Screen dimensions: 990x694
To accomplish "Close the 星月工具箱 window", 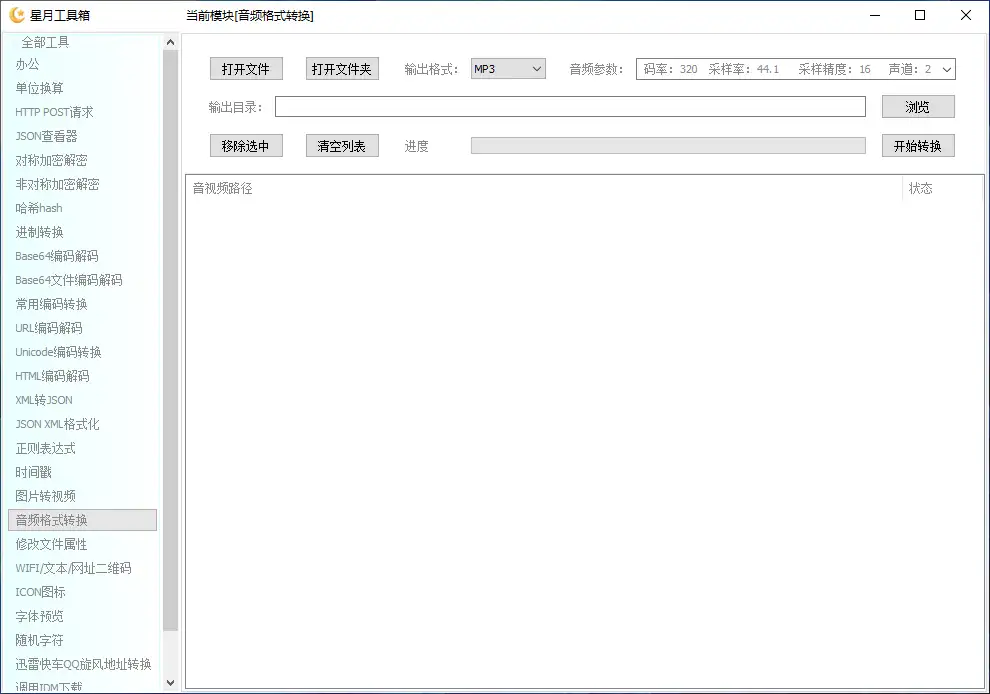I will [x=965, y=15].
